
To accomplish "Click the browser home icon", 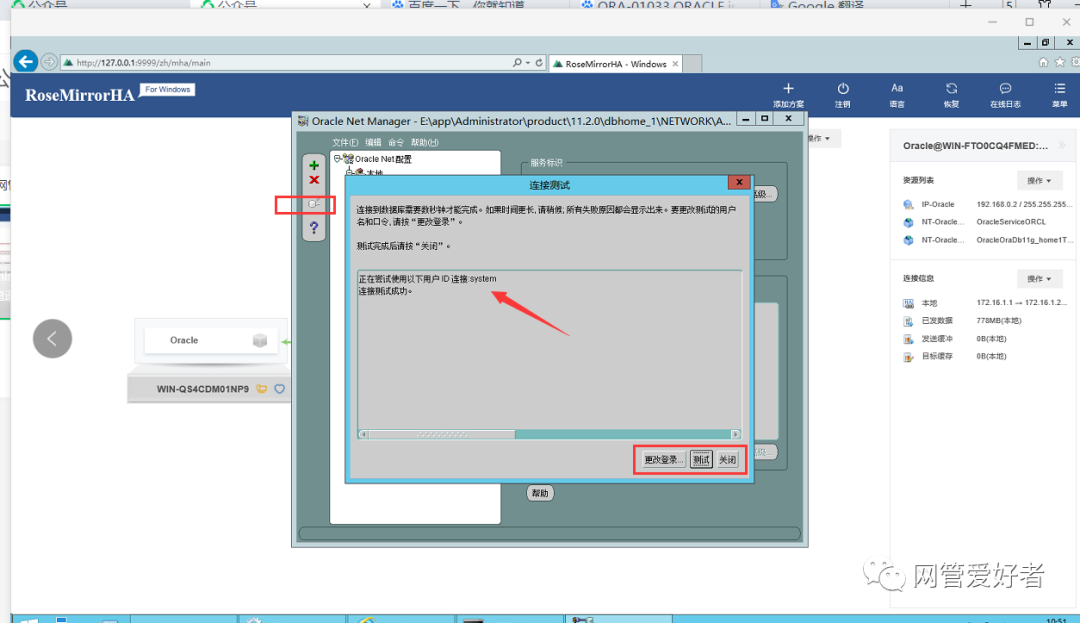I will coord(1043,62).
